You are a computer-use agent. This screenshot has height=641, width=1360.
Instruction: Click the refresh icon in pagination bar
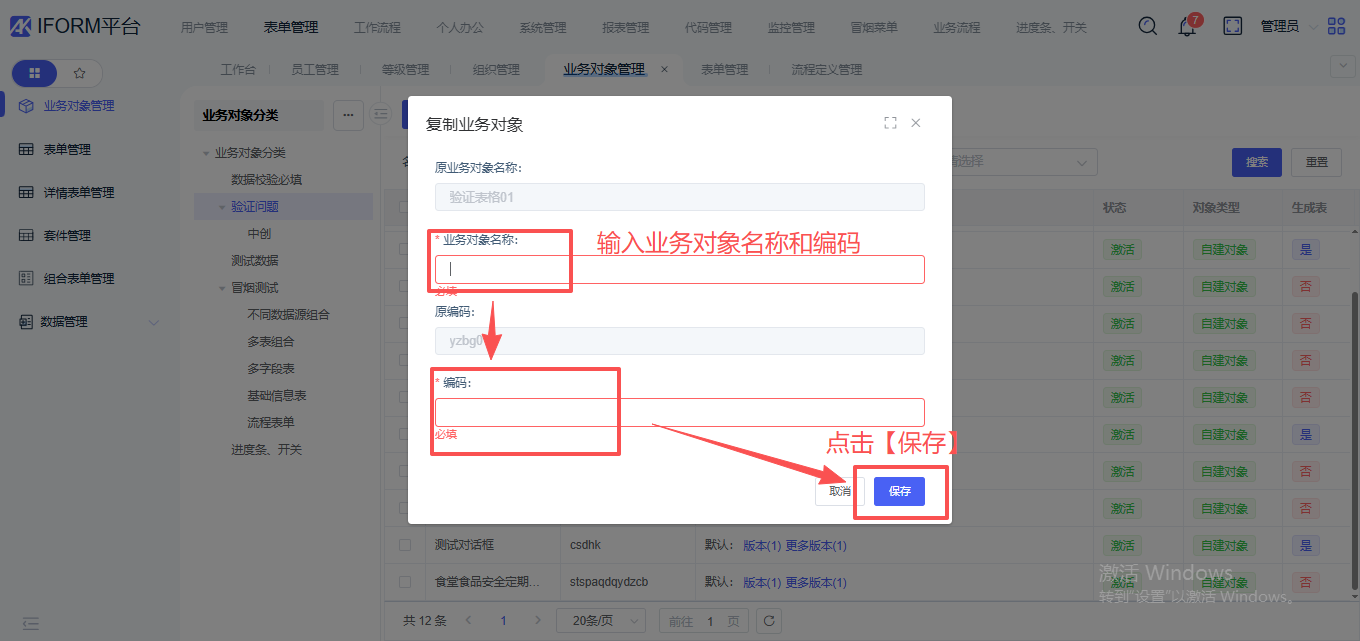[x=768, y=621]
